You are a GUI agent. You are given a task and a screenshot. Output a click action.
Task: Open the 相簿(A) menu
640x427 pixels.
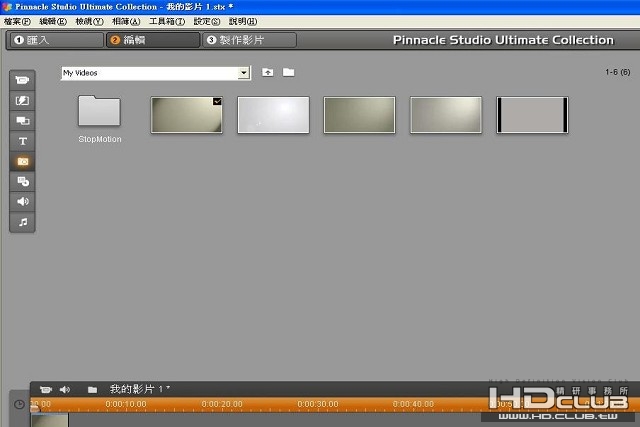(126, 22)
